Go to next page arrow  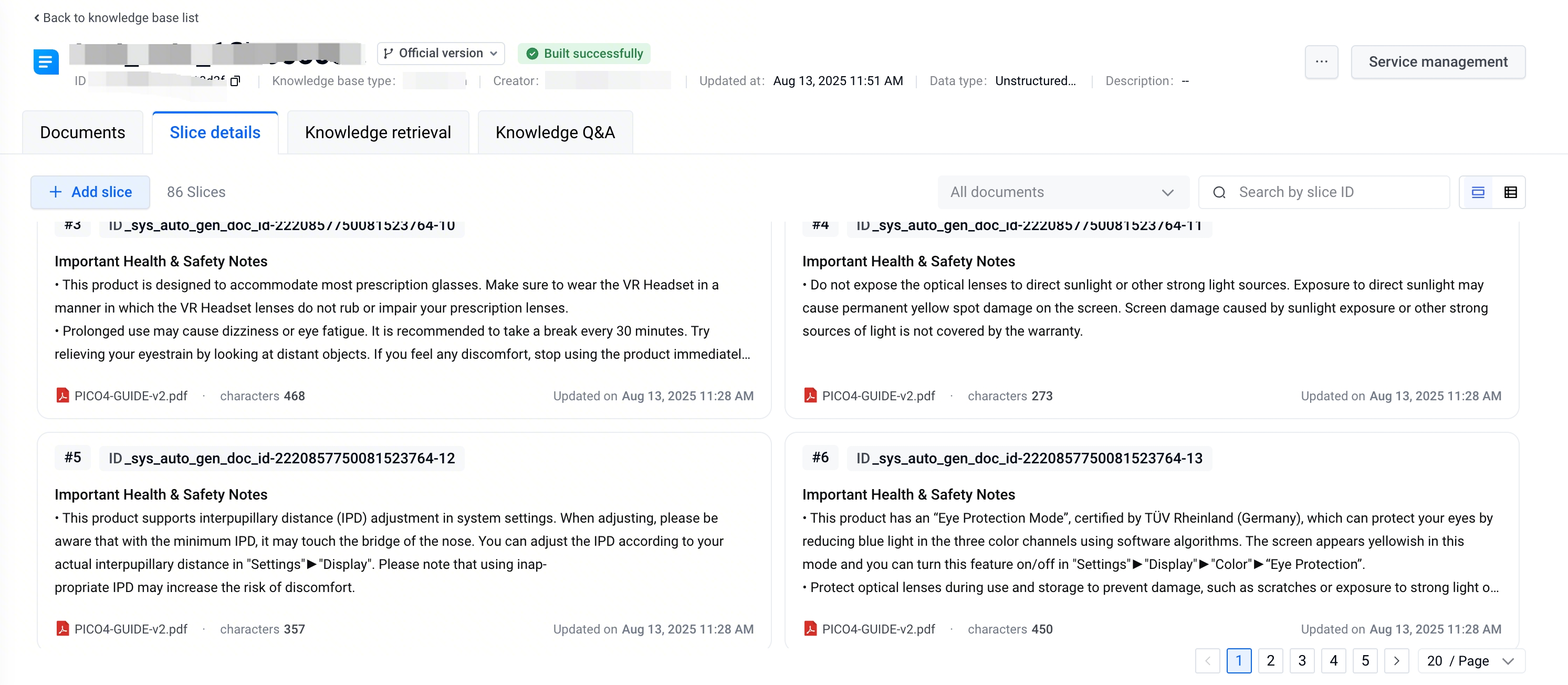tap(1396, 661)
